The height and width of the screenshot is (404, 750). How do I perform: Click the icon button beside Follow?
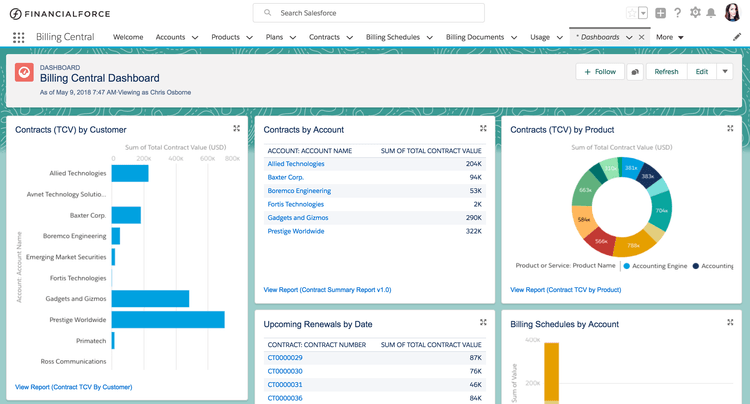click(635, 72)
